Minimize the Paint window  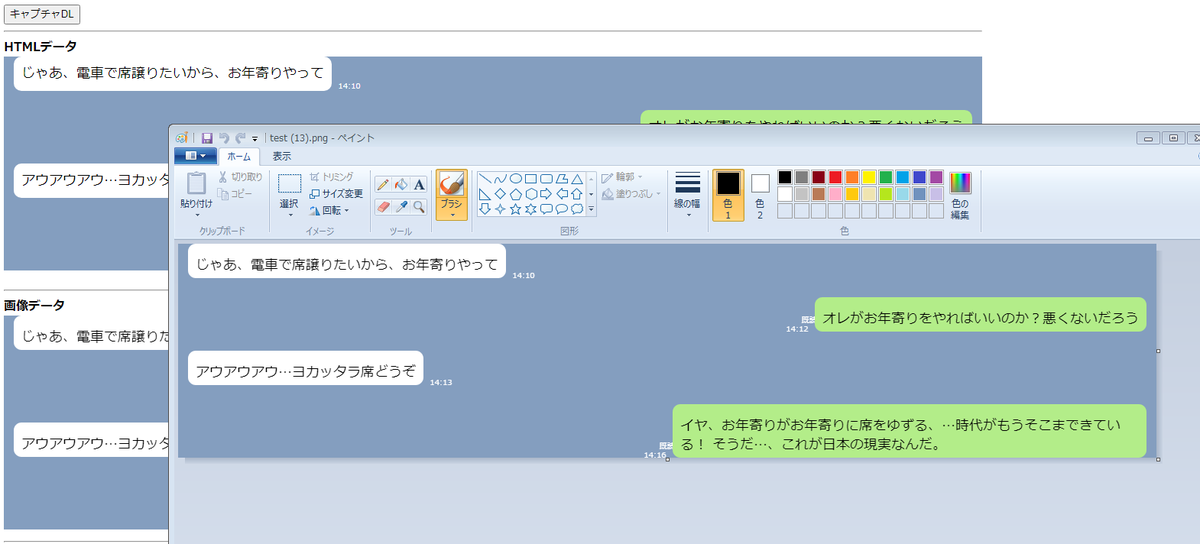pyautogui.click(x=1149, y=138)
